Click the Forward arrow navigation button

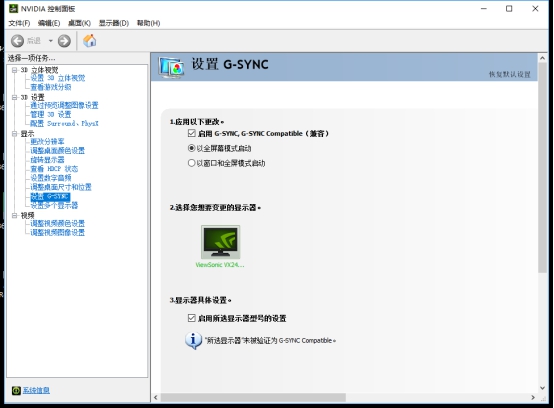(x=64, y=41)
